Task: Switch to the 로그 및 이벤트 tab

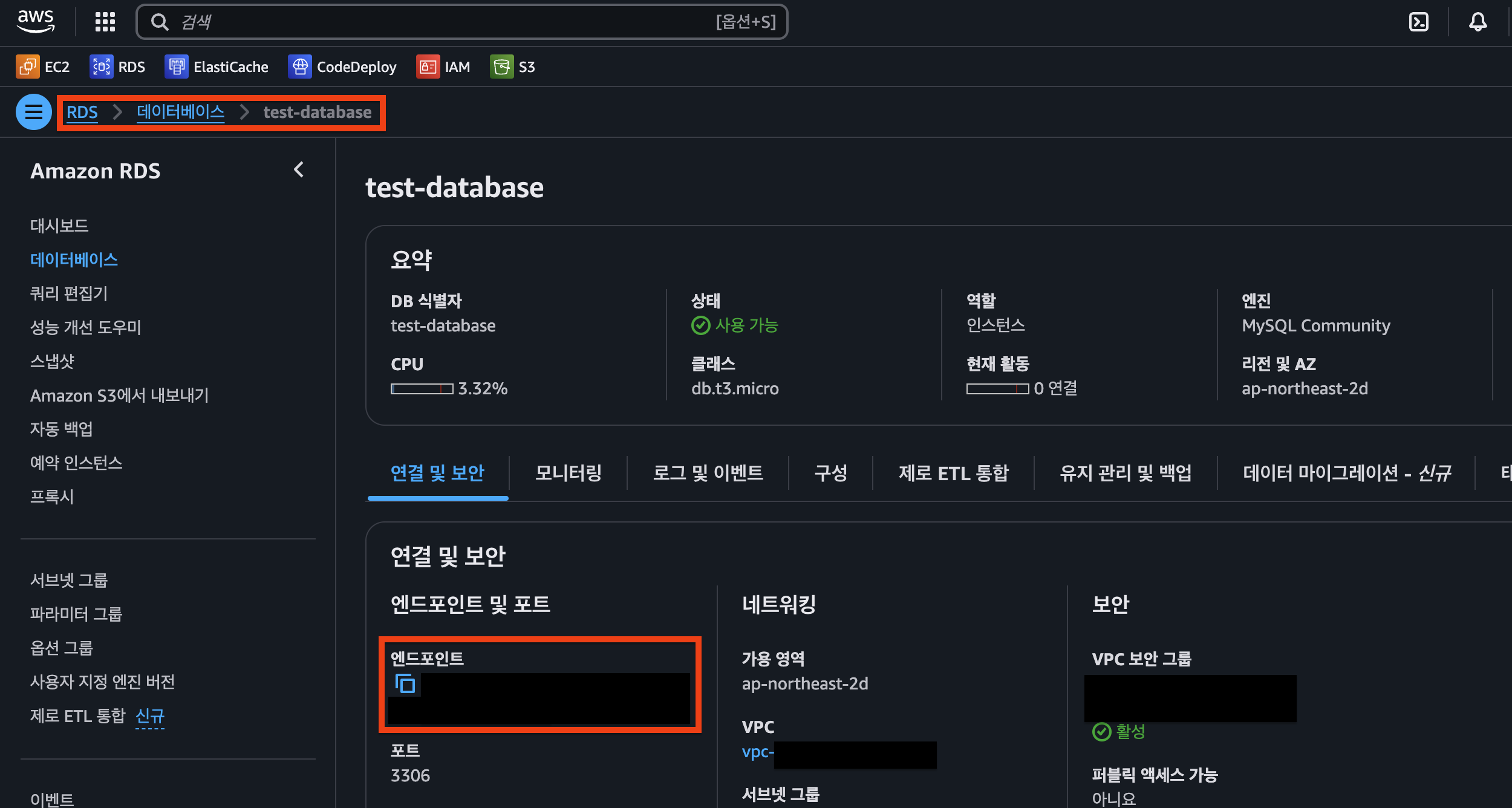Action: [708, 472]
